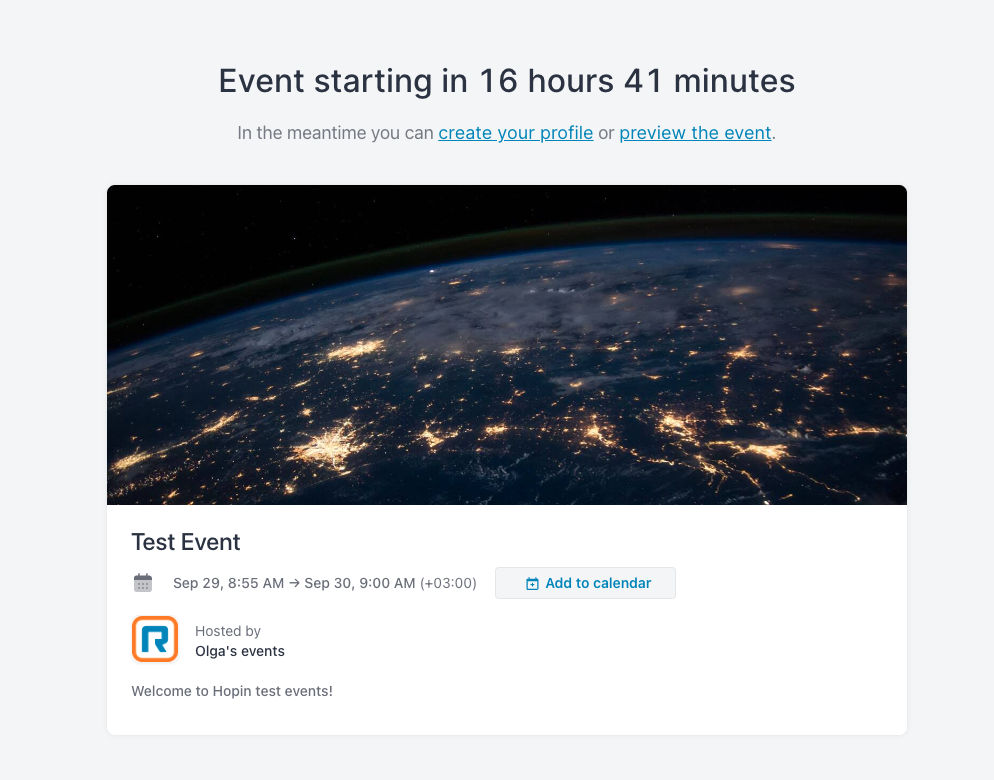This screenshot has height=780, width=994.
Task: Click the Add to calendar button
Action: pos(585,583)
